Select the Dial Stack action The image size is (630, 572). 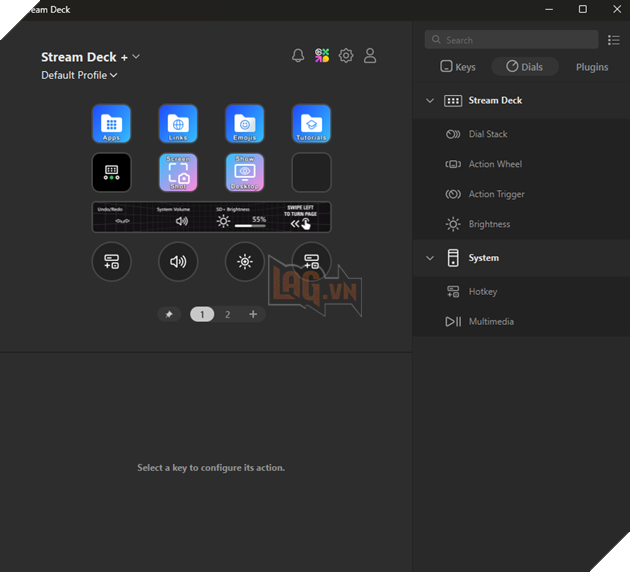[521, 134]
